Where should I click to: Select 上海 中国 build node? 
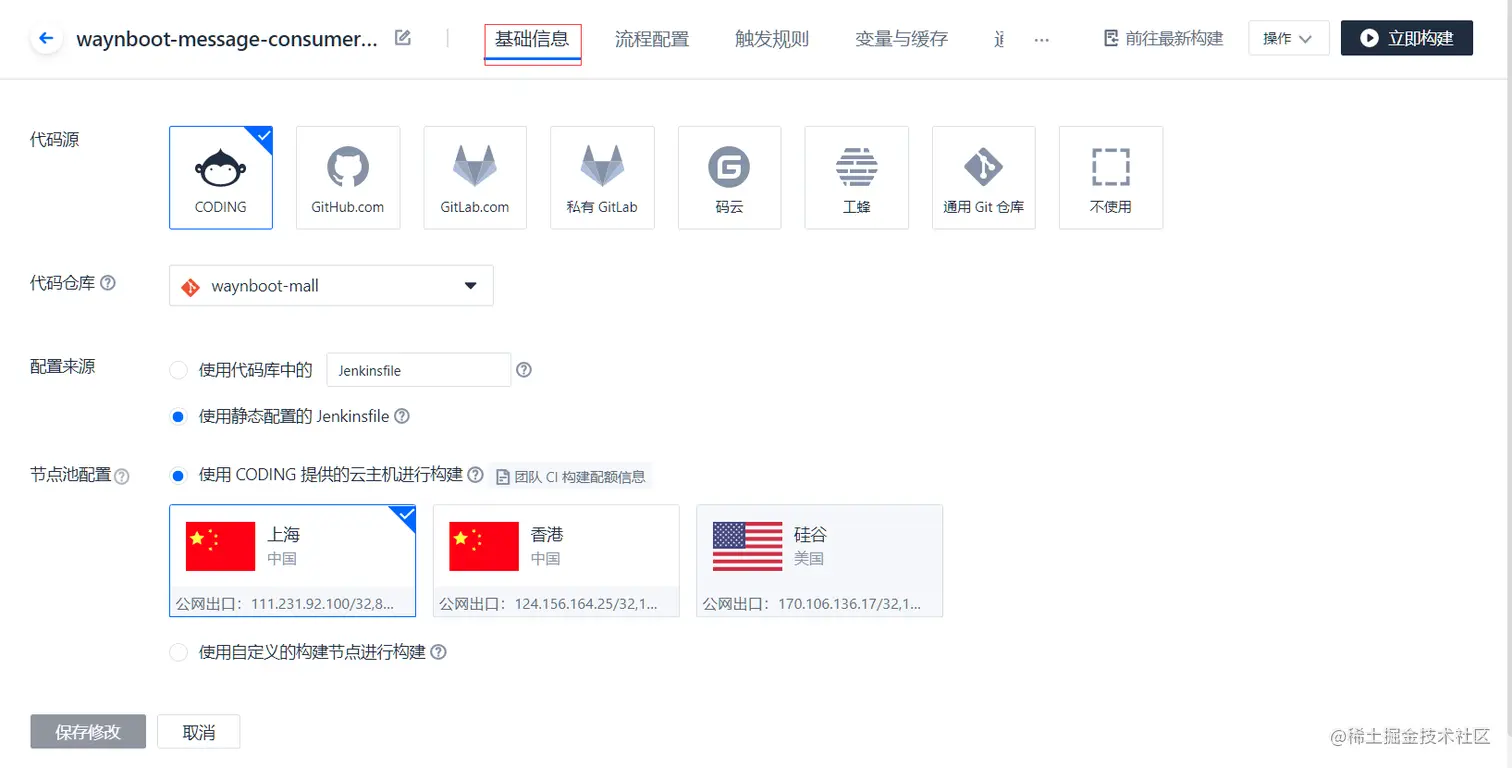(293, 560)
